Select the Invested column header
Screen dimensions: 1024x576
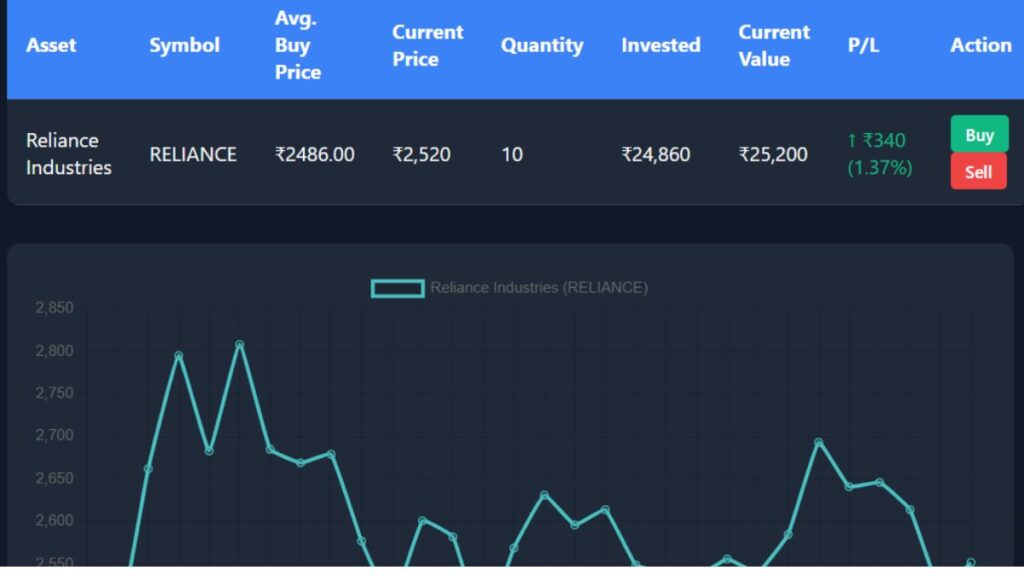tap(661, 45)
